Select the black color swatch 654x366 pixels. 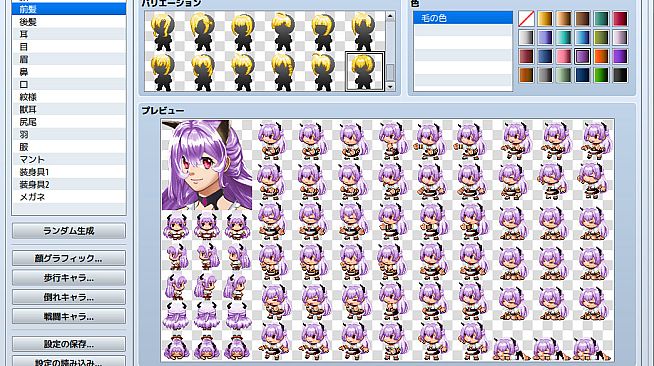click(620, 75)
